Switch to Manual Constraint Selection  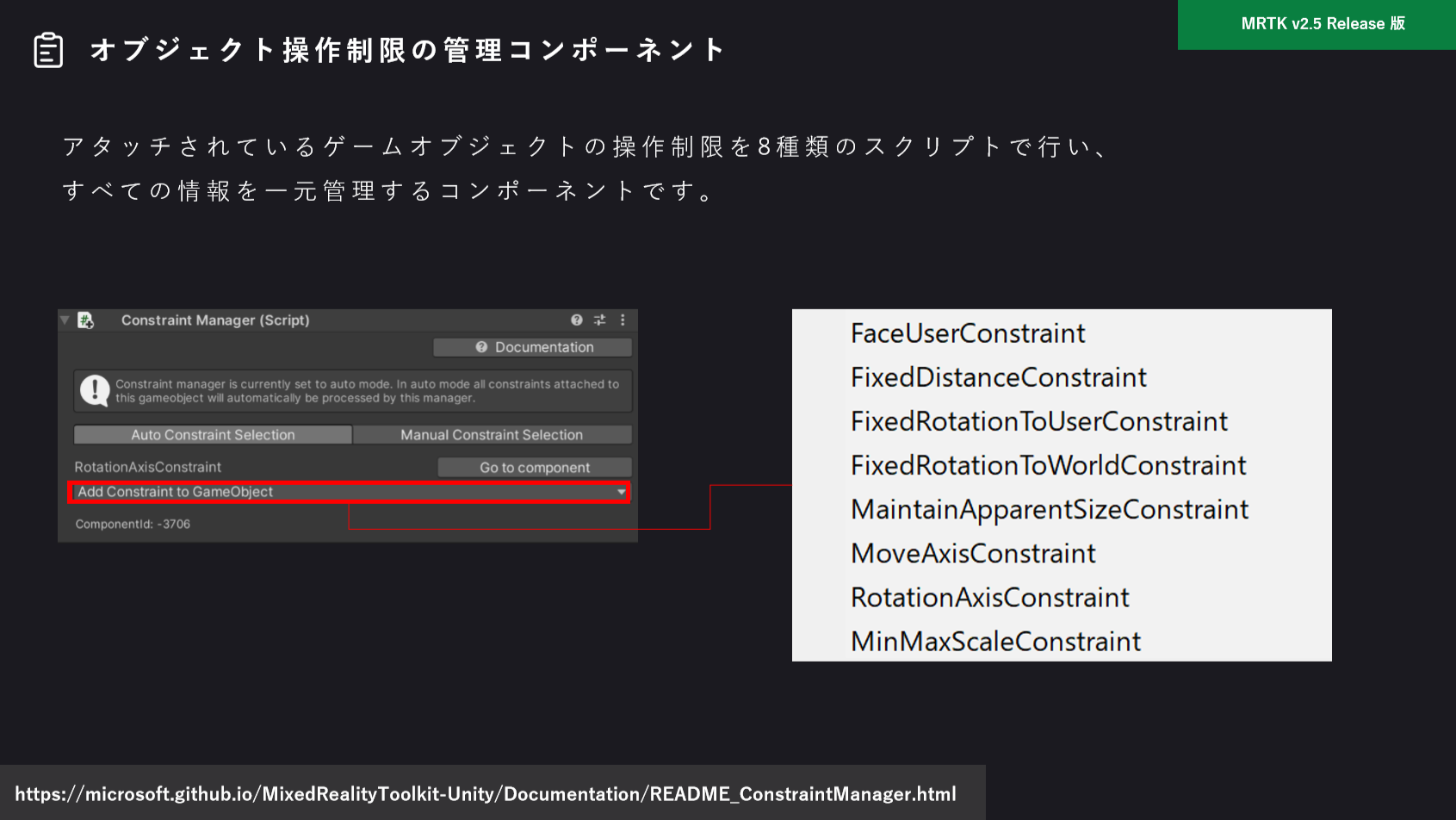(x=492, y=435)
